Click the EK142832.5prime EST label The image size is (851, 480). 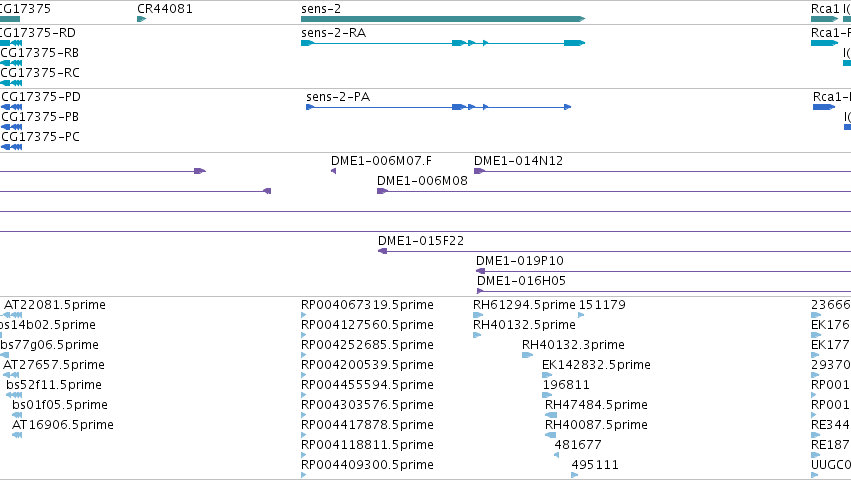pyautogui.click(x=596, y=365)
